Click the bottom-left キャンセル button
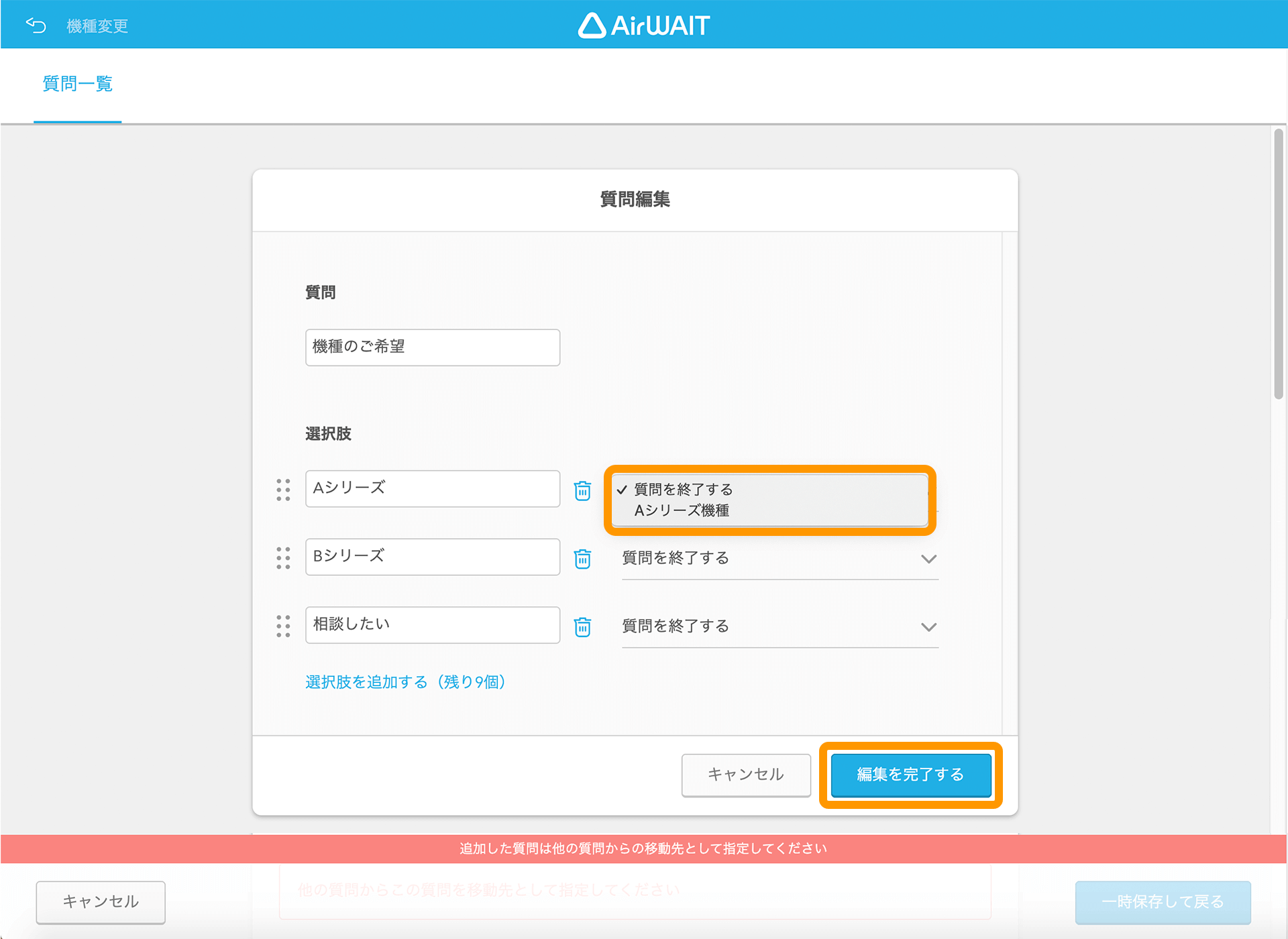The width and height of the screenshot is (1288, 939). coord(101,901)
